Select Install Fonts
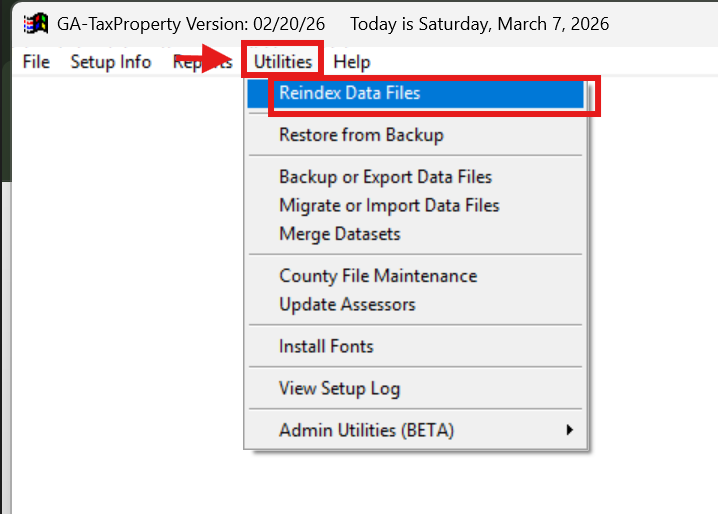Screen dimensions: 718x514 [326, 346]
